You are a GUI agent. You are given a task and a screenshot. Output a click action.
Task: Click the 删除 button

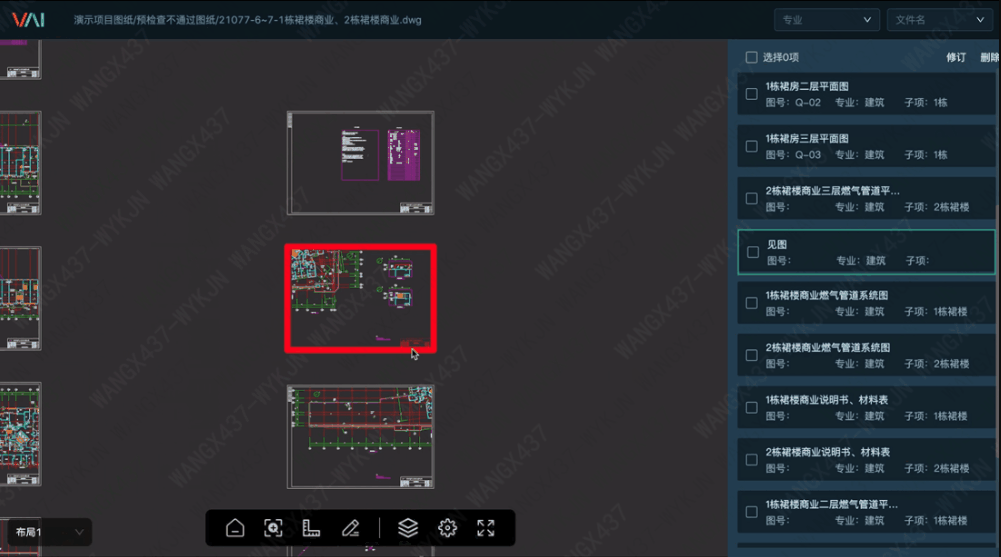pos(989,58)
